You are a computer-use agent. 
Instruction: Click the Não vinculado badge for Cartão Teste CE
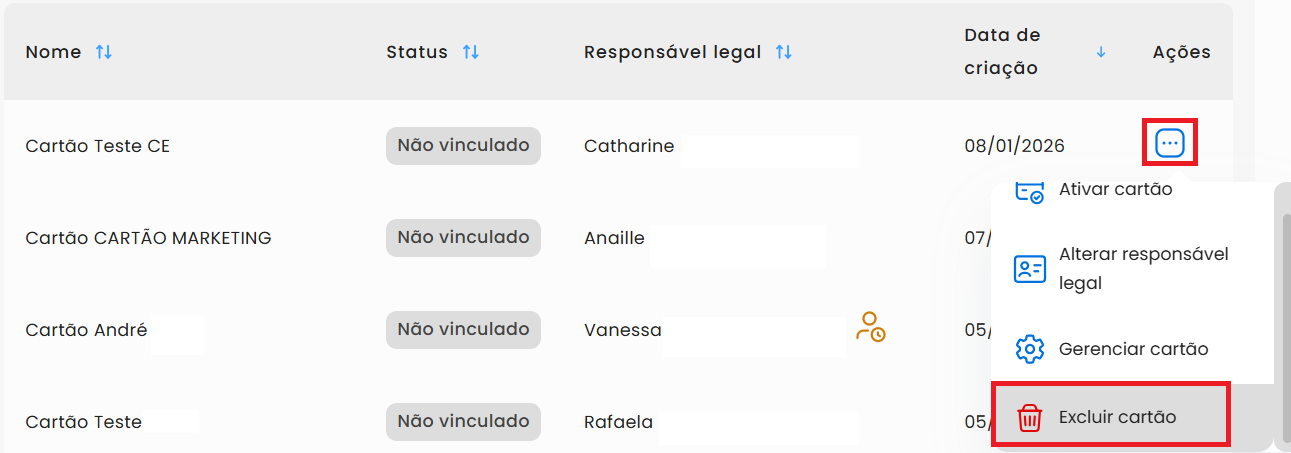coord(463,146)
